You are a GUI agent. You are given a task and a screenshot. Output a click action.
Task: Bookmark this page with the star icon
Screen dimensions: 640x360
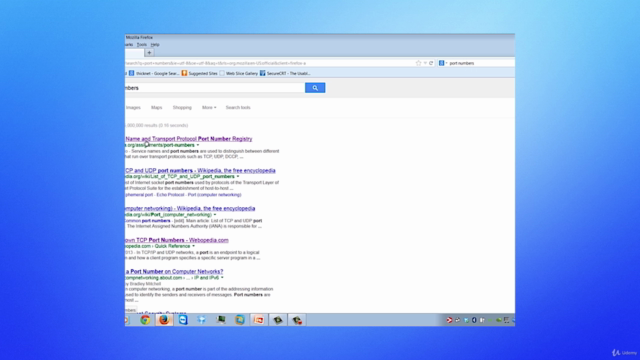pos(418,63)
